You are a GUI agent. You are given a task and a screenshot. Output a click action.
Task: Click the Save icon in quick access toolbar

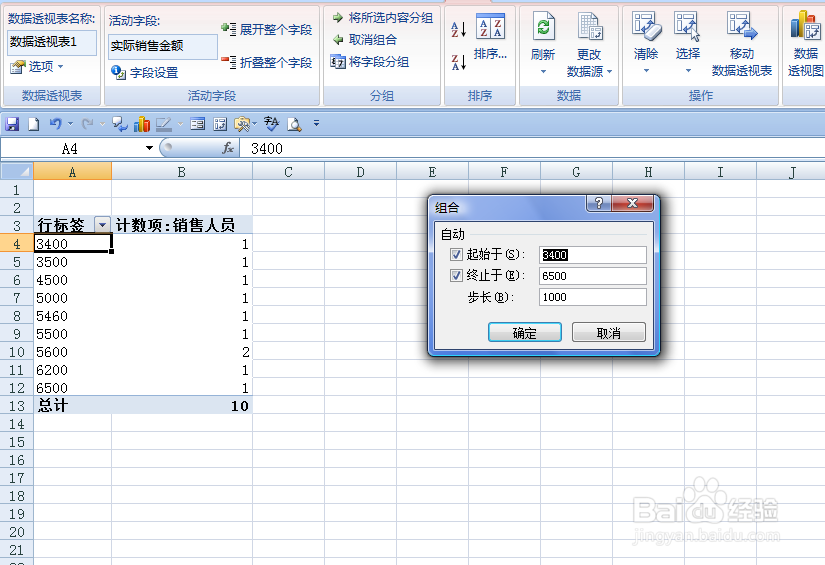coord(12,124)
